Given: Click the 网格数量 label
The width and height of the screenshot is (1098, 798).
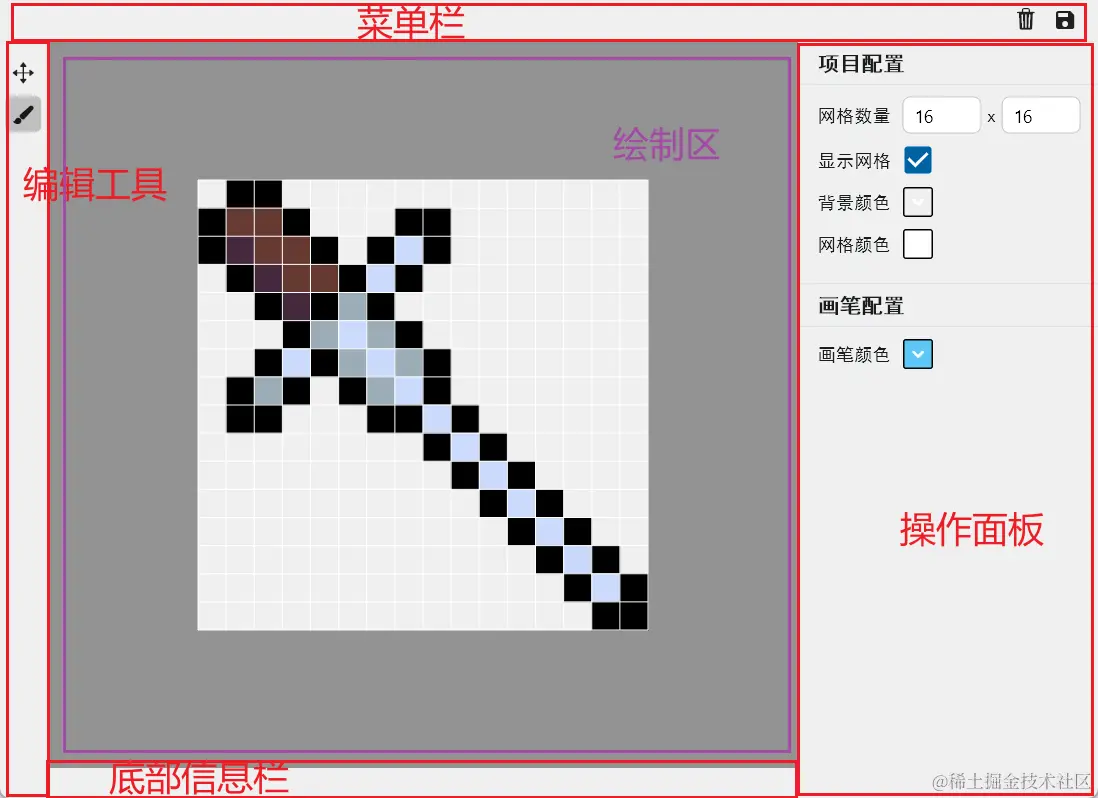Looking at the screenshot, I should (854, 116).
